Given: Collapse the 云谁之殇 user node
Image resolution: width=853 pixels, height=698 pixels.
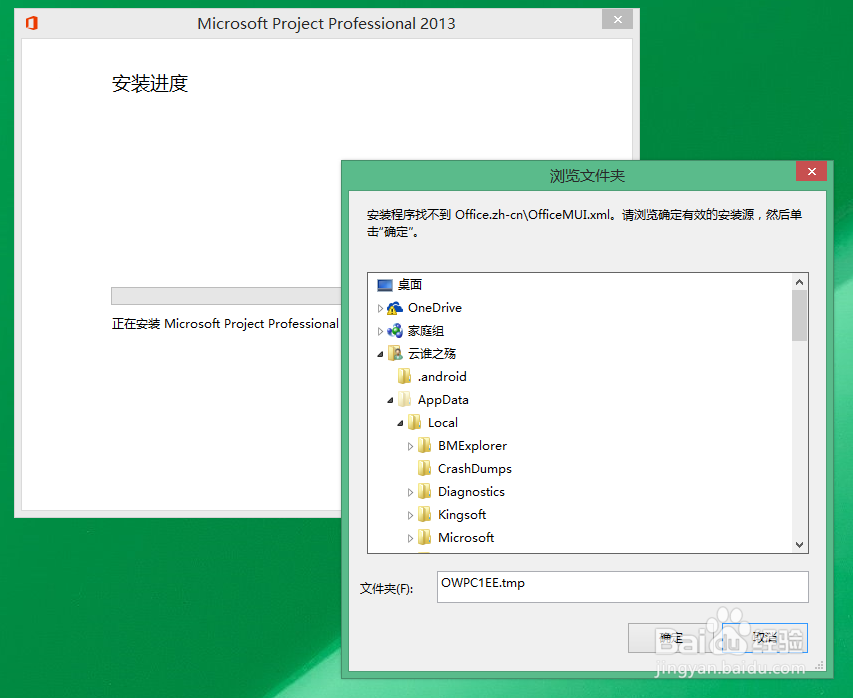Looking at the screenshot, I should (380, 355).
